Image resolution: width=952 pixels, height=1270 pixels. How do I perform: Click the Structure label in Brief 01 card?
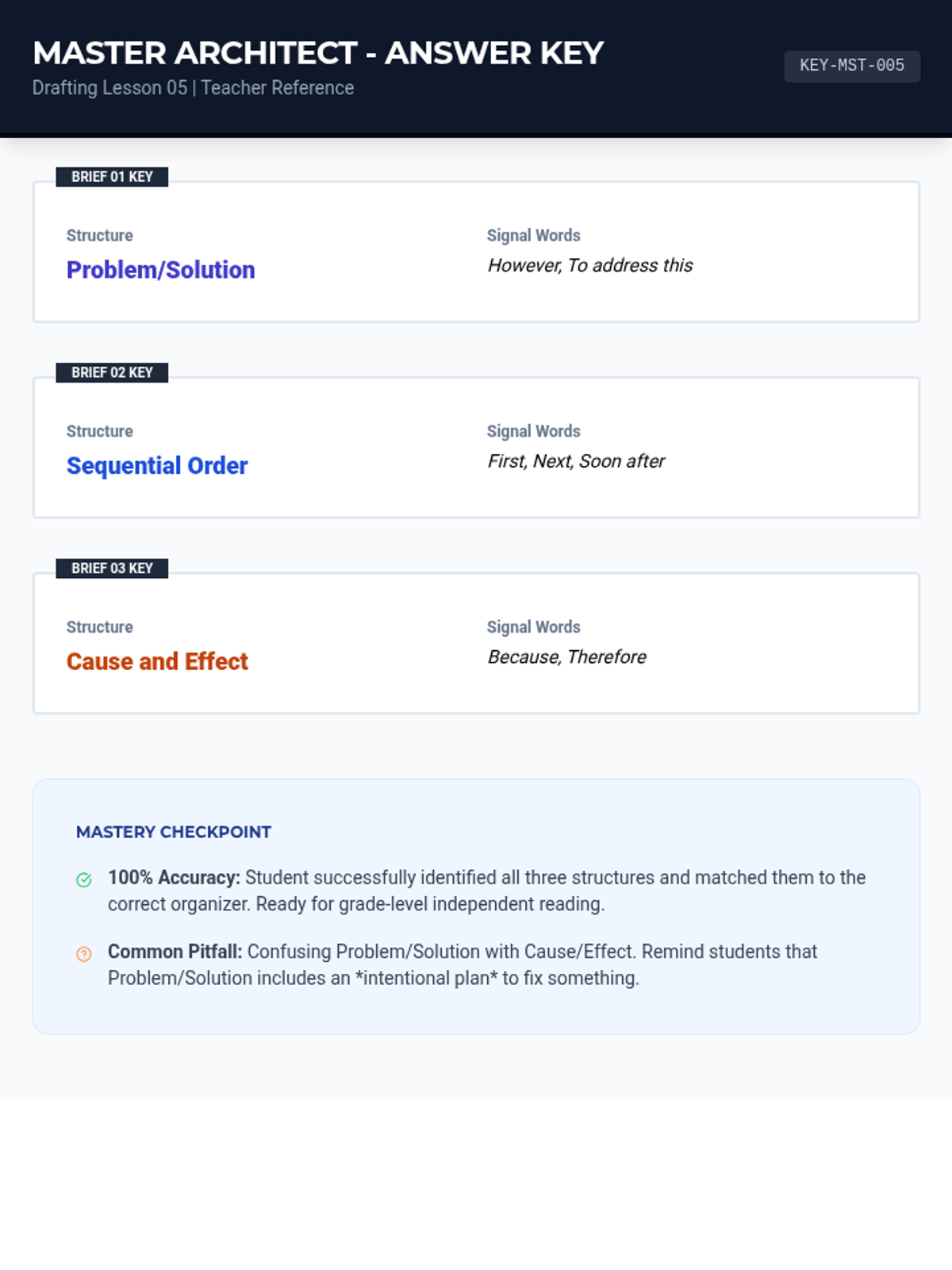pos(100,236)
